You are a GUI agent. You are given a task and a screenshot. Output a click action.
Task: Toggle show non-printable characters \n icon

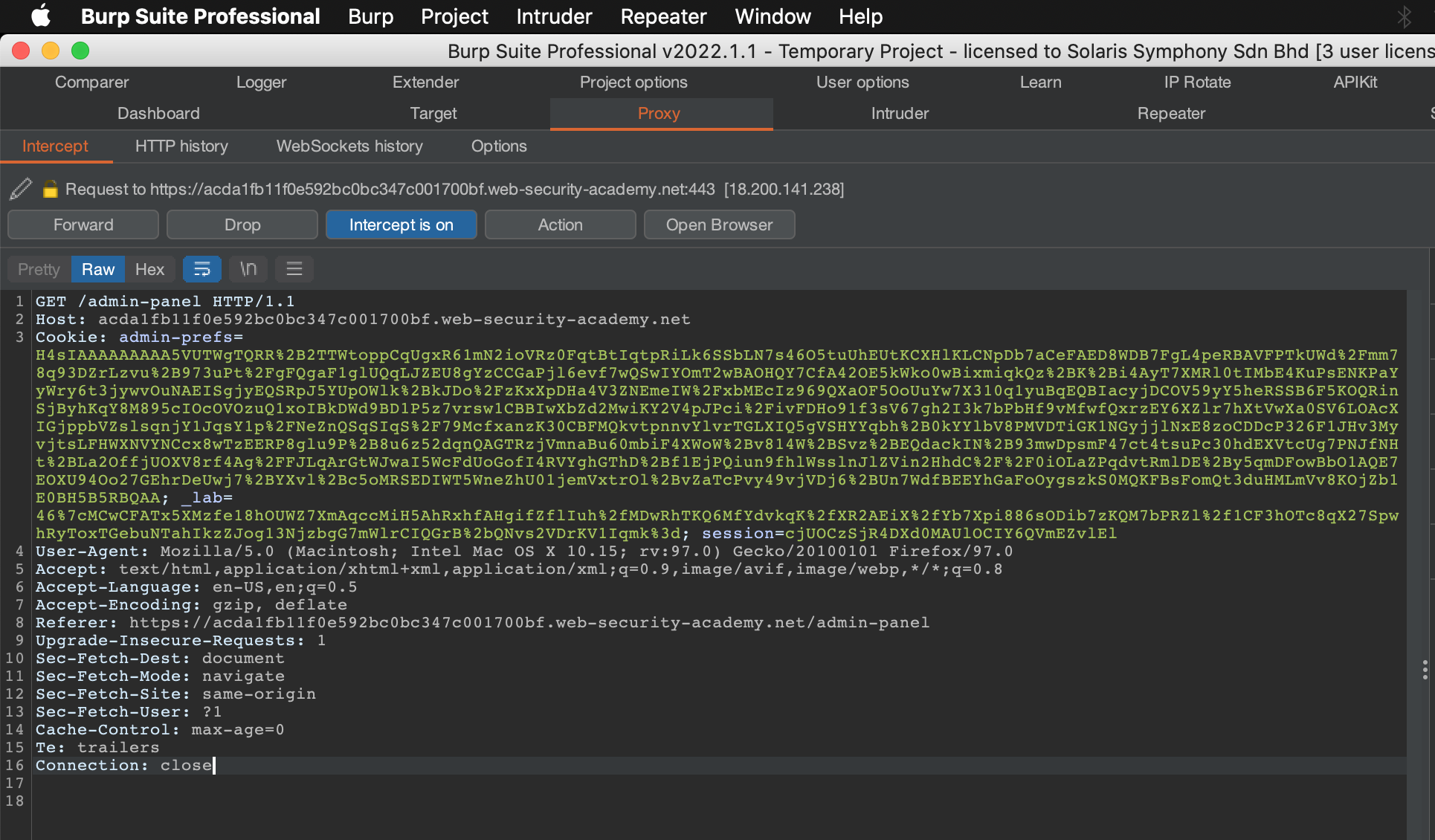248,269
